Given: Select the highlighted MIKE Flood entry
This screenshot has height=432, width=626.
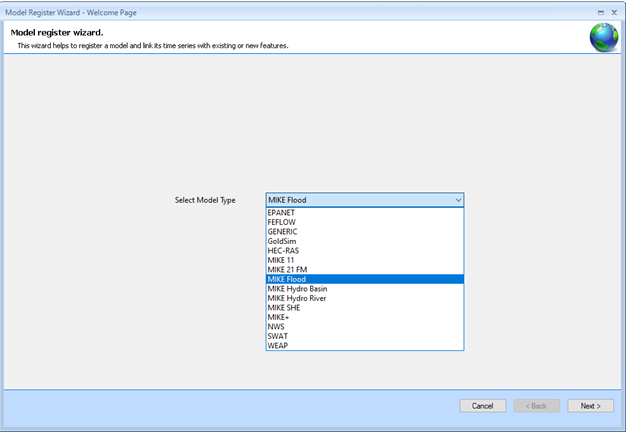Looking at the screenshot, I should coord(365,279).
